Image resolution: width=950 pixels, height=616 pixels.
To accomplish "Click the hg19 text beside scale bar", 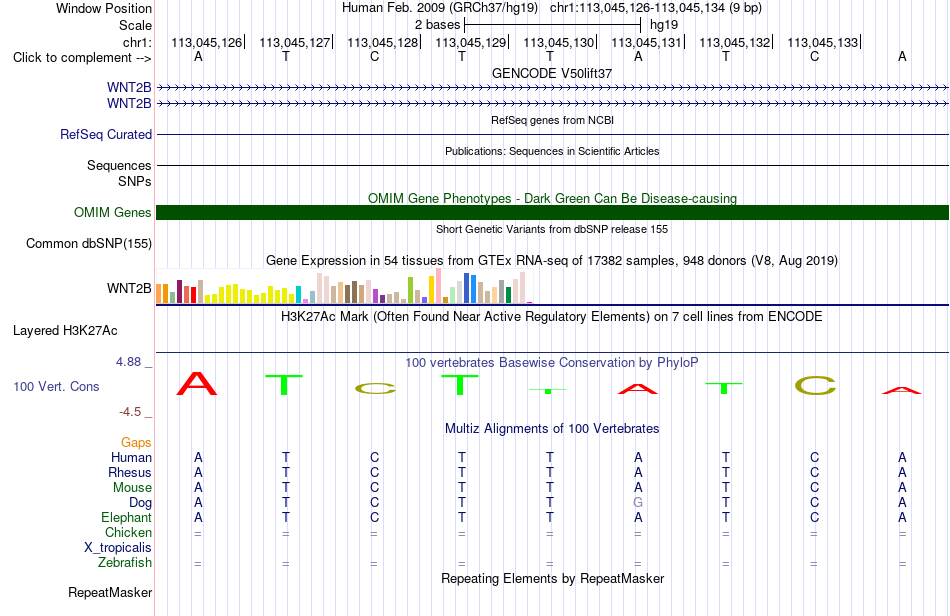I will coord(663,25).
